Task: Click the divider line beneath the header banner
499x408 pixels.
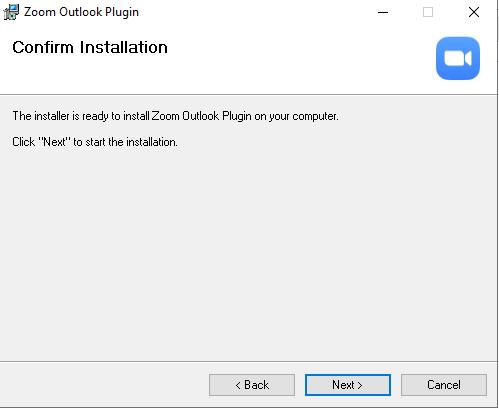Action: [248, 95]
